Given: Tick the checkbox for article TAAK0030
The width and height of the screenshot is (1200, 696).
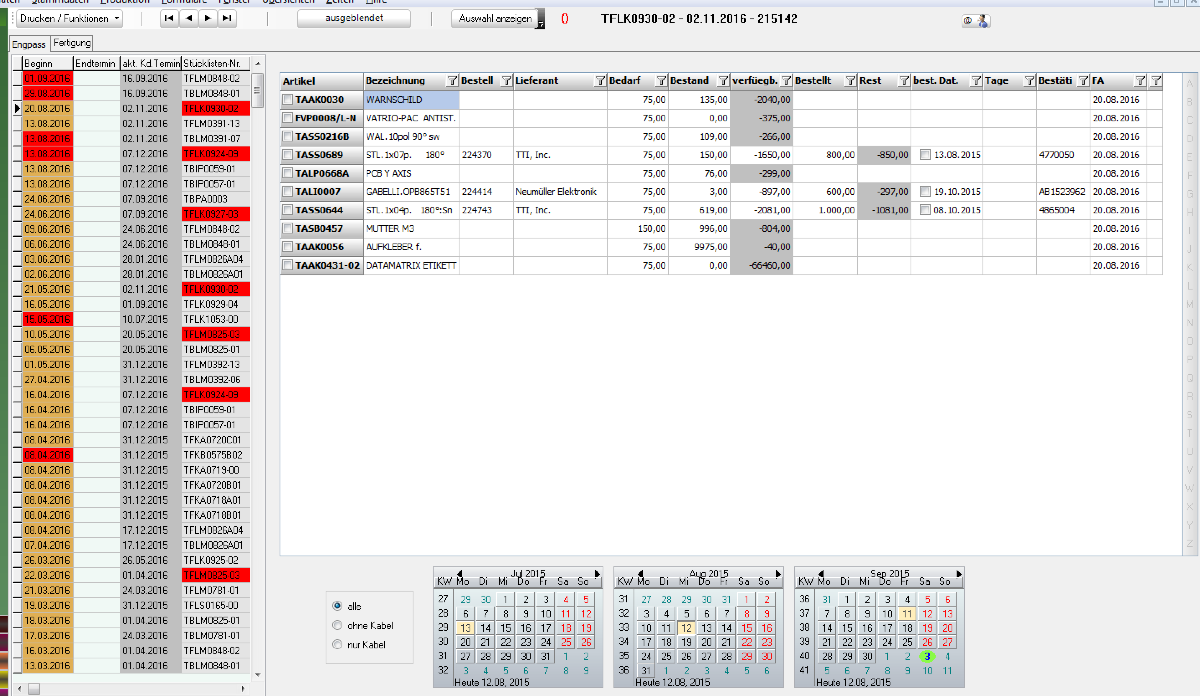Looking at the screenshot, I should click(288, 100).
